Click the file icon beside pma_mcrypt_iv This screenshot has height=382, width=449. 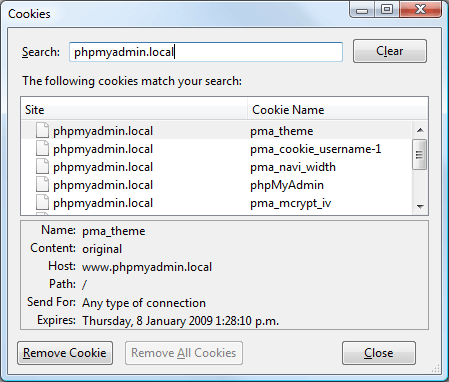point(42,202)
